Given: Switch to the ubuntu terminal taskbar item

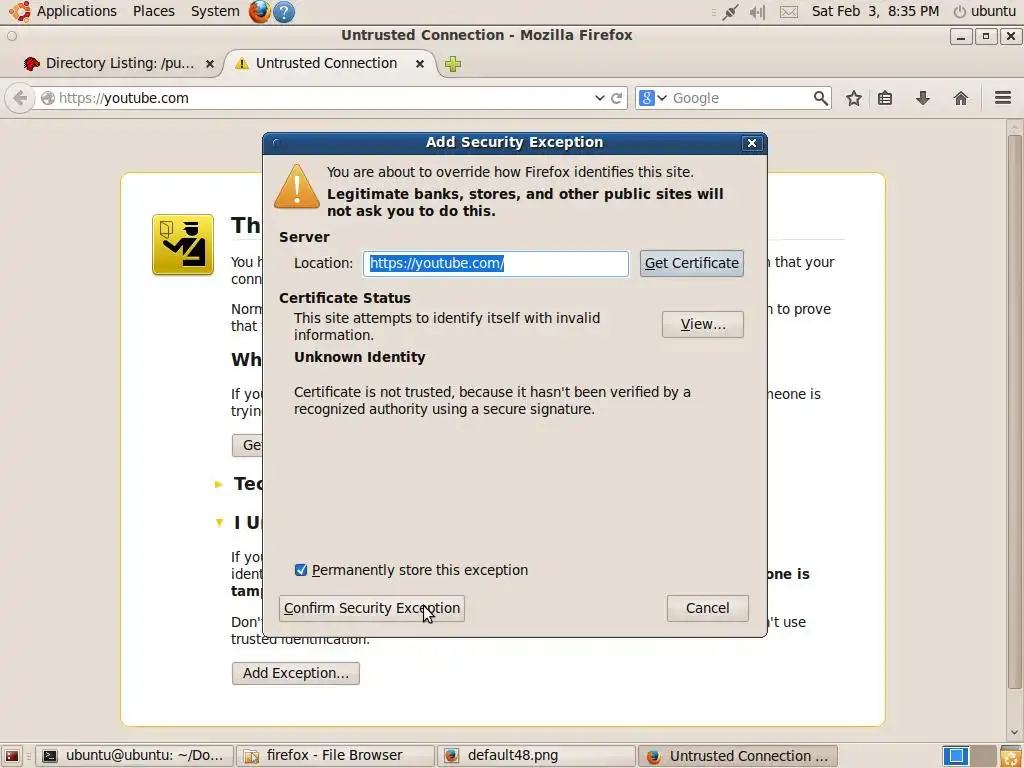Looking at the screenshot, I should click(134, 756).
